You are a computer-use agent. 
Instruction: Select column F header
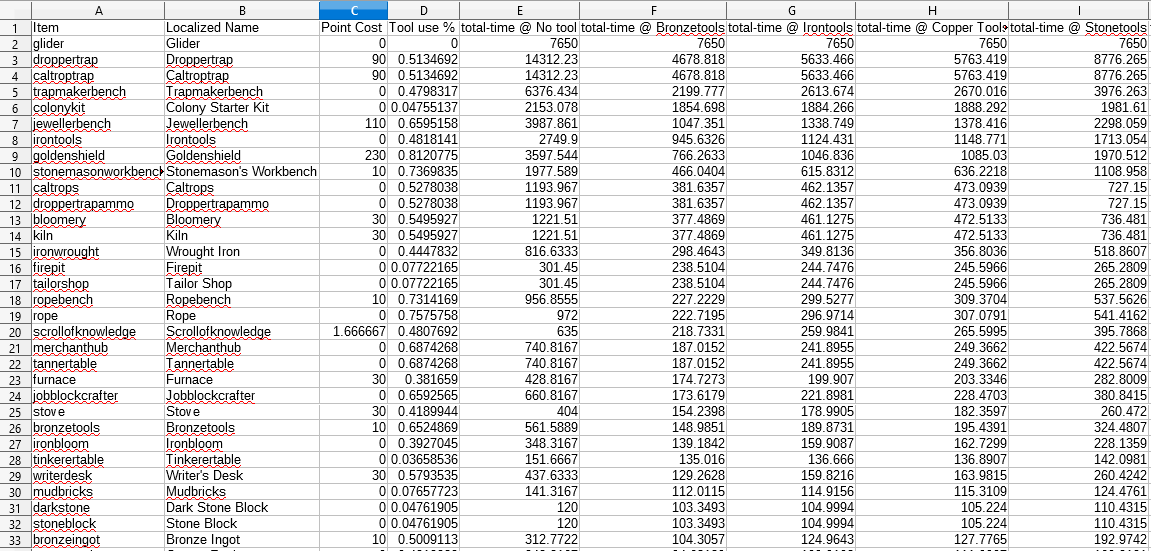(653, 10)
